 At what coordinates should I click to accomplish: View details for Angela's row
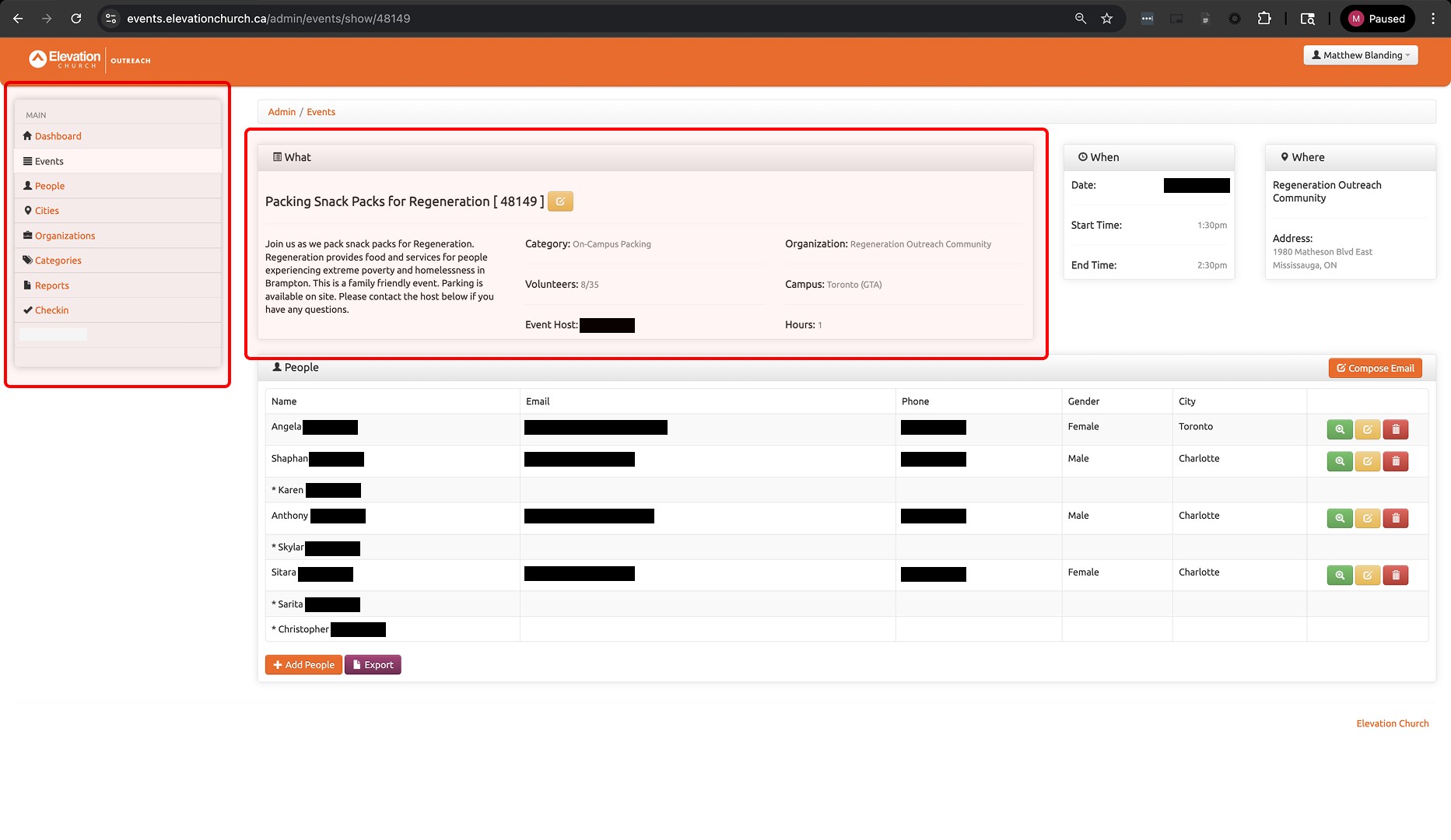(x=1340, y=429)
